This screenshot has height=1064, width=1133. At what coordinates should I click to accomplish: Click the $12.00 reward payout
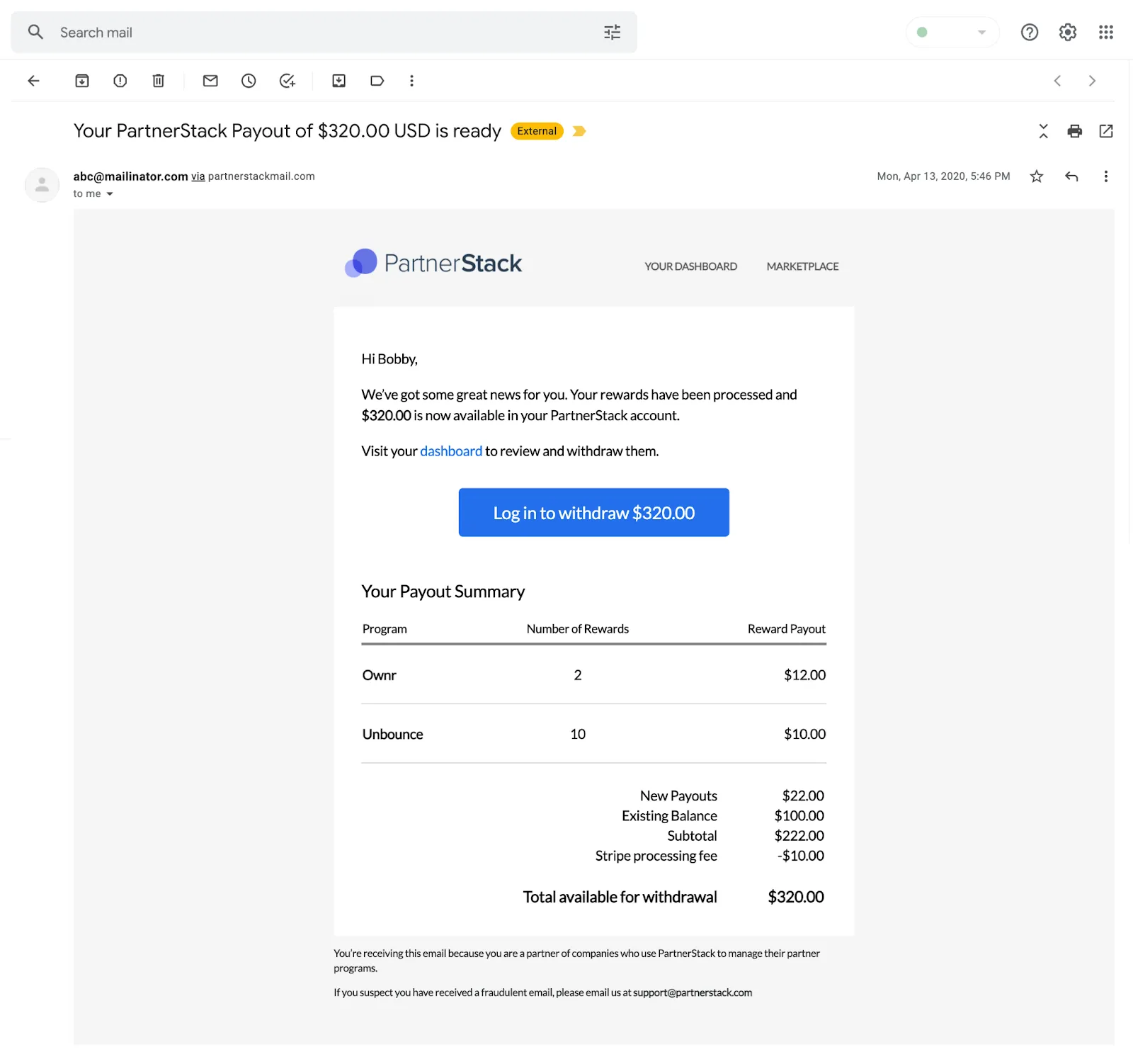pos(804,675)
